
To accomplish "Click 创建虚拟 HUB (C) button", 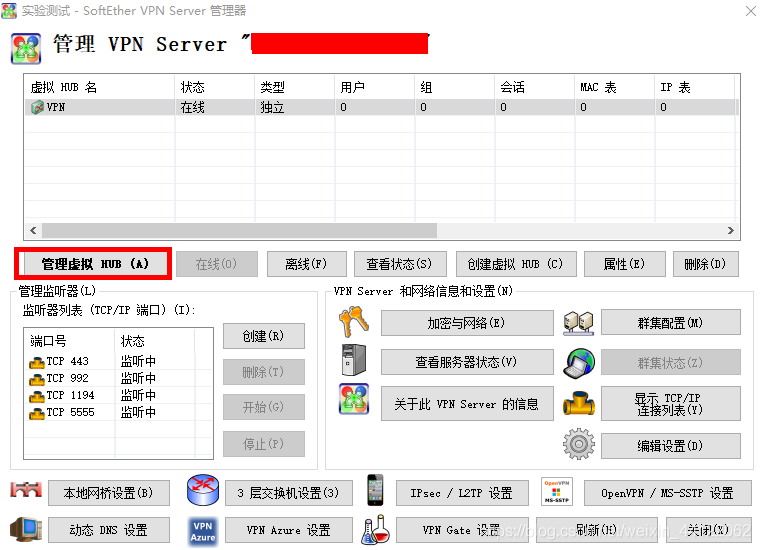I will (x=516, y=264).
